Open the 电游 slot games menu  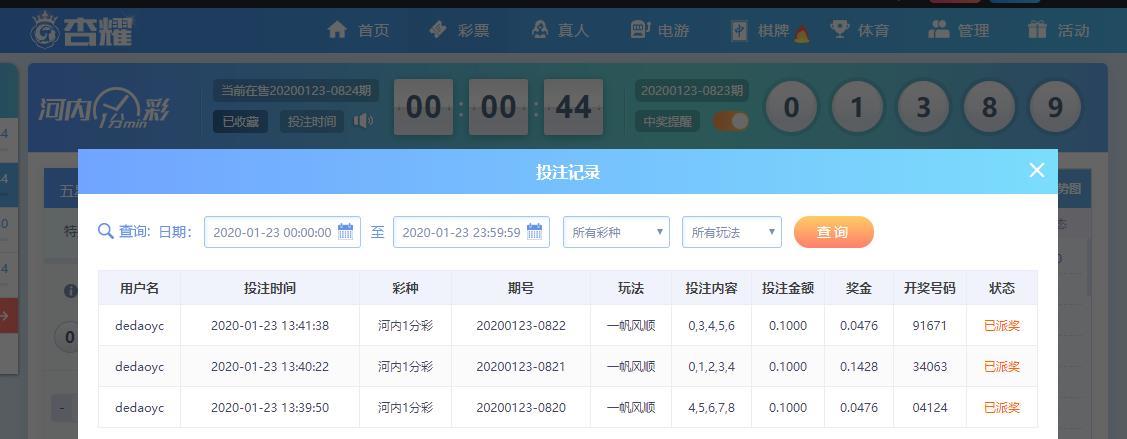[659, 30]
